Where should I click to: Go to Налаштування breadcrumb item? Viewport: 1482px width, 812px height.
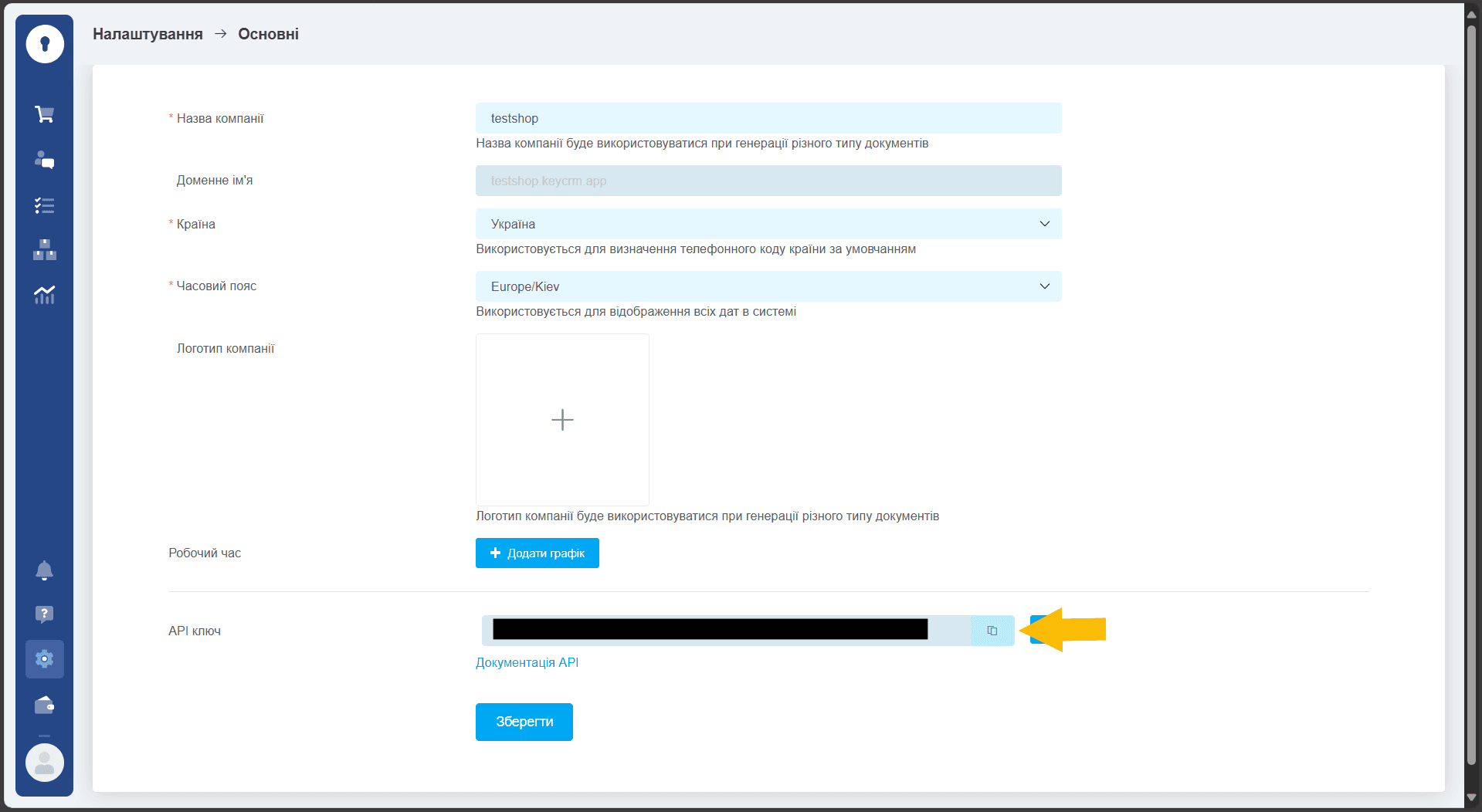tap(148, 33)
